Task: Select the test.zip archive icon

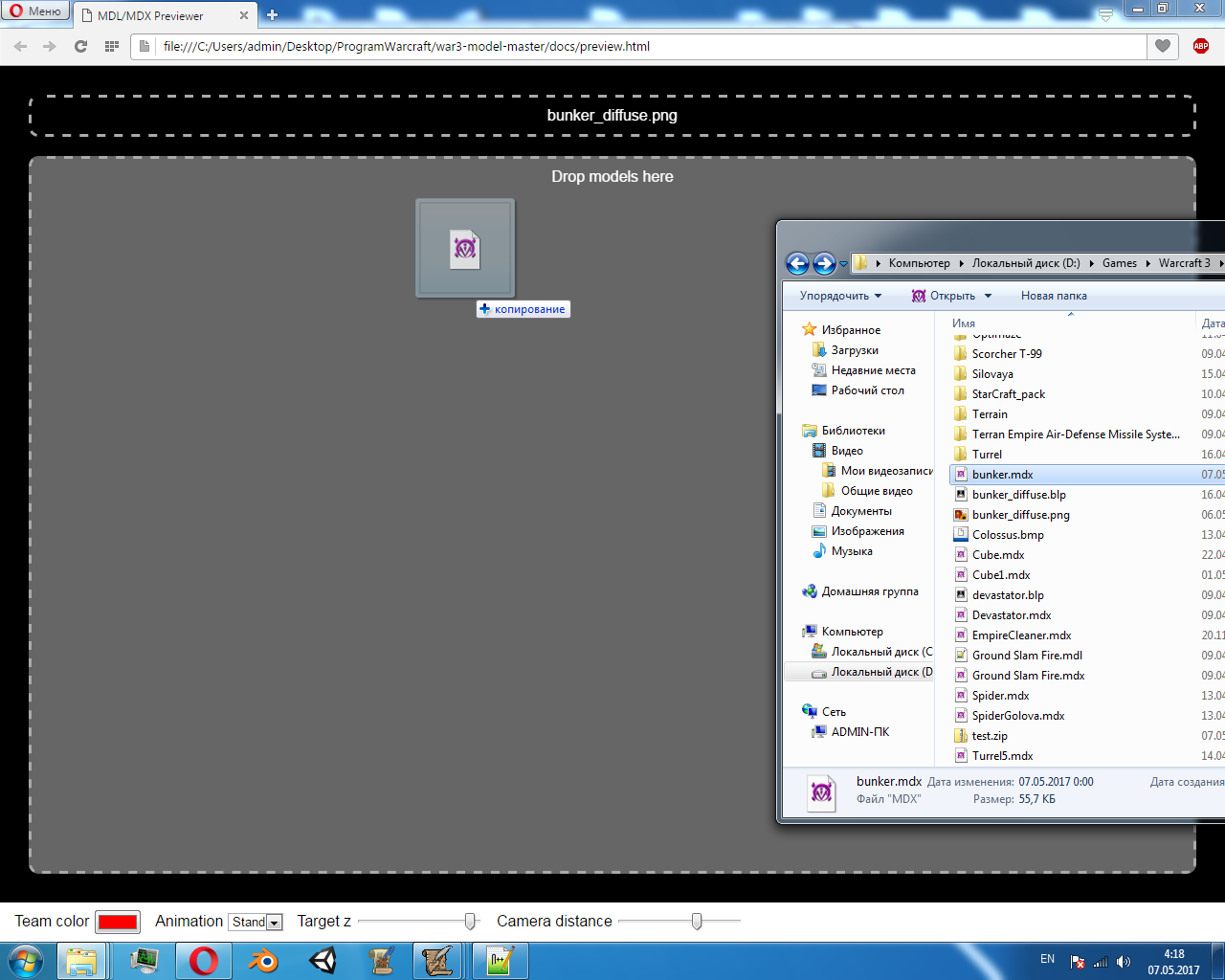Action: 961,736
